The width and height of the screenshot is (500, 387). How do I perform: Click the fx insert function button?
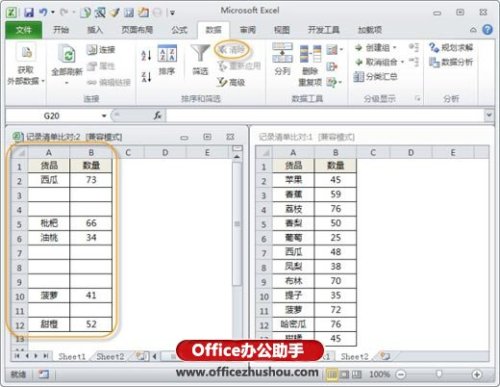coord(157,116)
